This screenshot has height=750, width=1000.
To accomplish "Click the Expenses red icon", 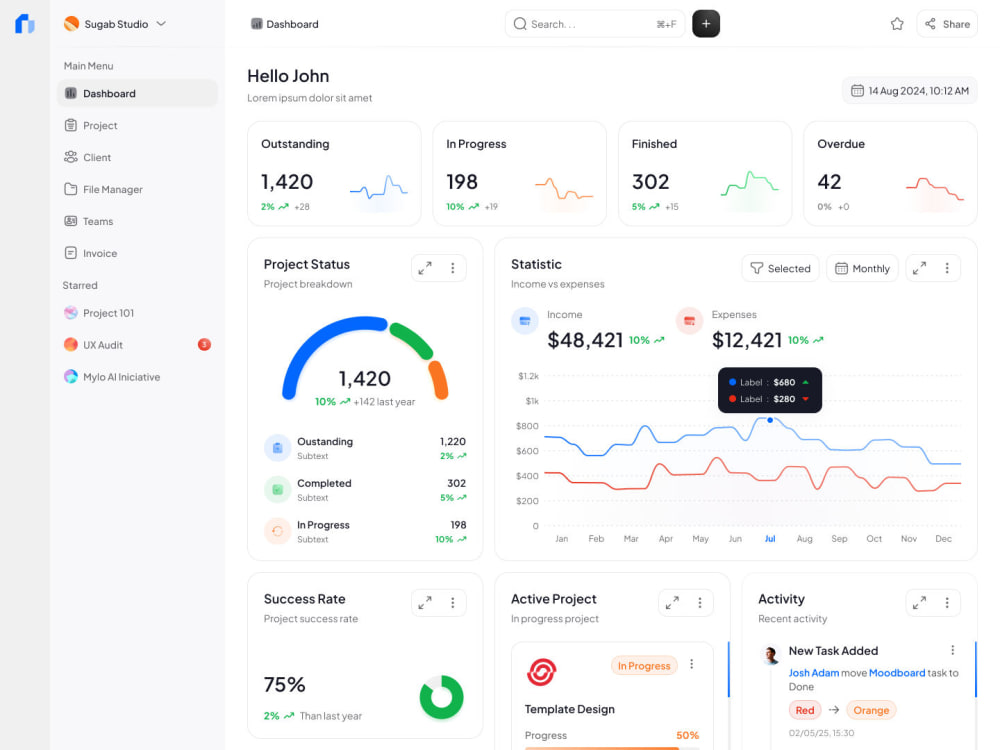I will point(689,321).
